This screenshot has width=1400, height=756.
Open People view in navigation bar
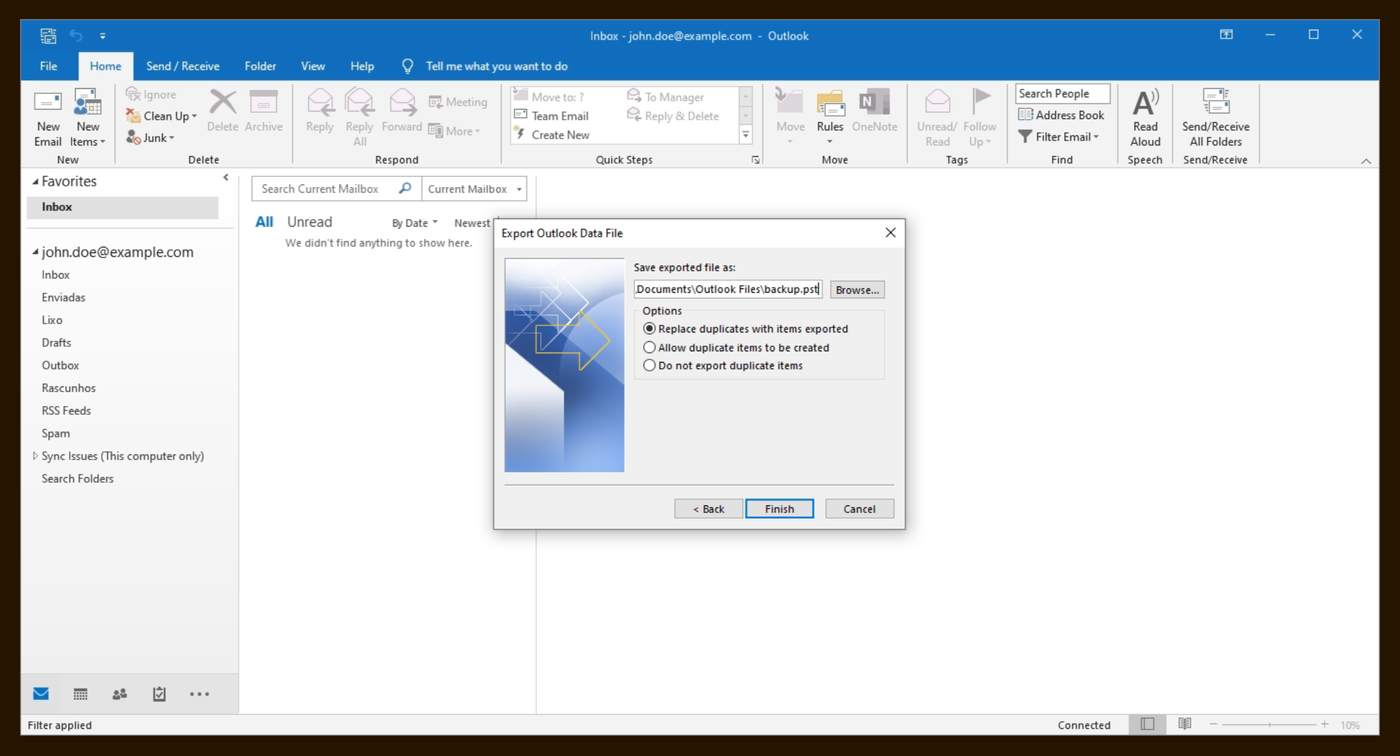tap(120, 694)
